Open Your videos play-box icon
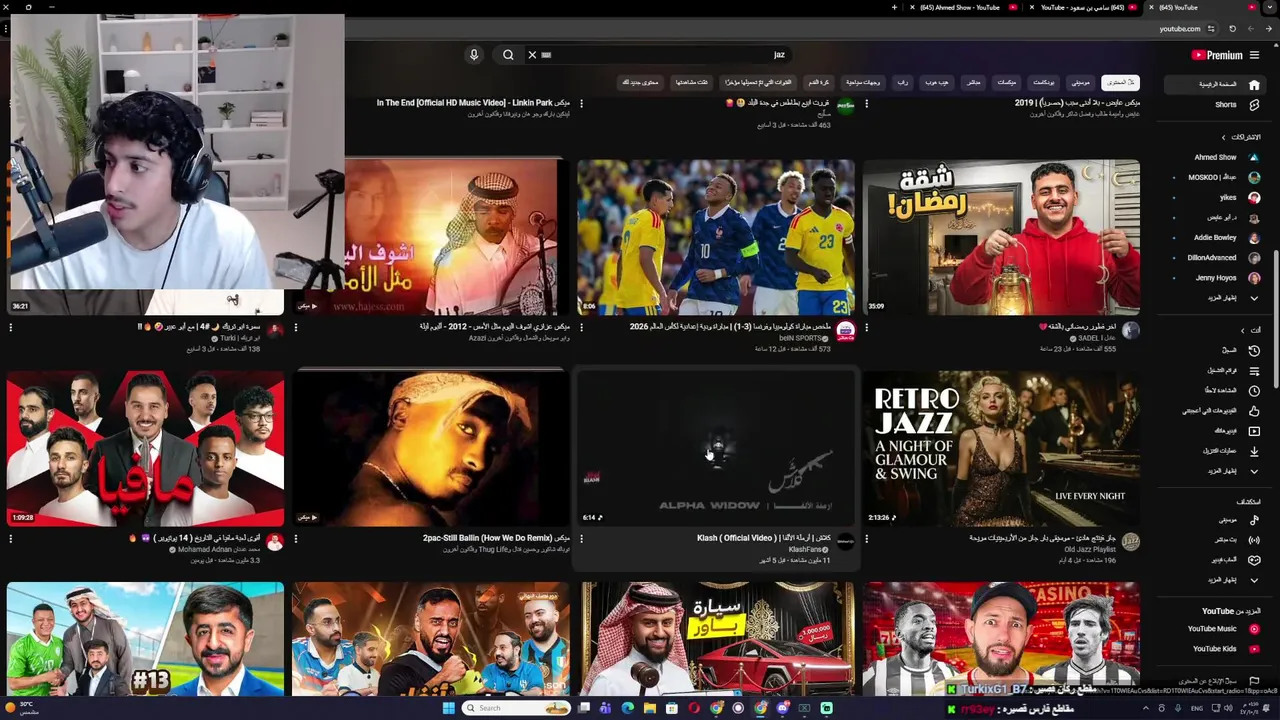The width and height of the screenshot is (1280, 720). [x=1254, y=430]
